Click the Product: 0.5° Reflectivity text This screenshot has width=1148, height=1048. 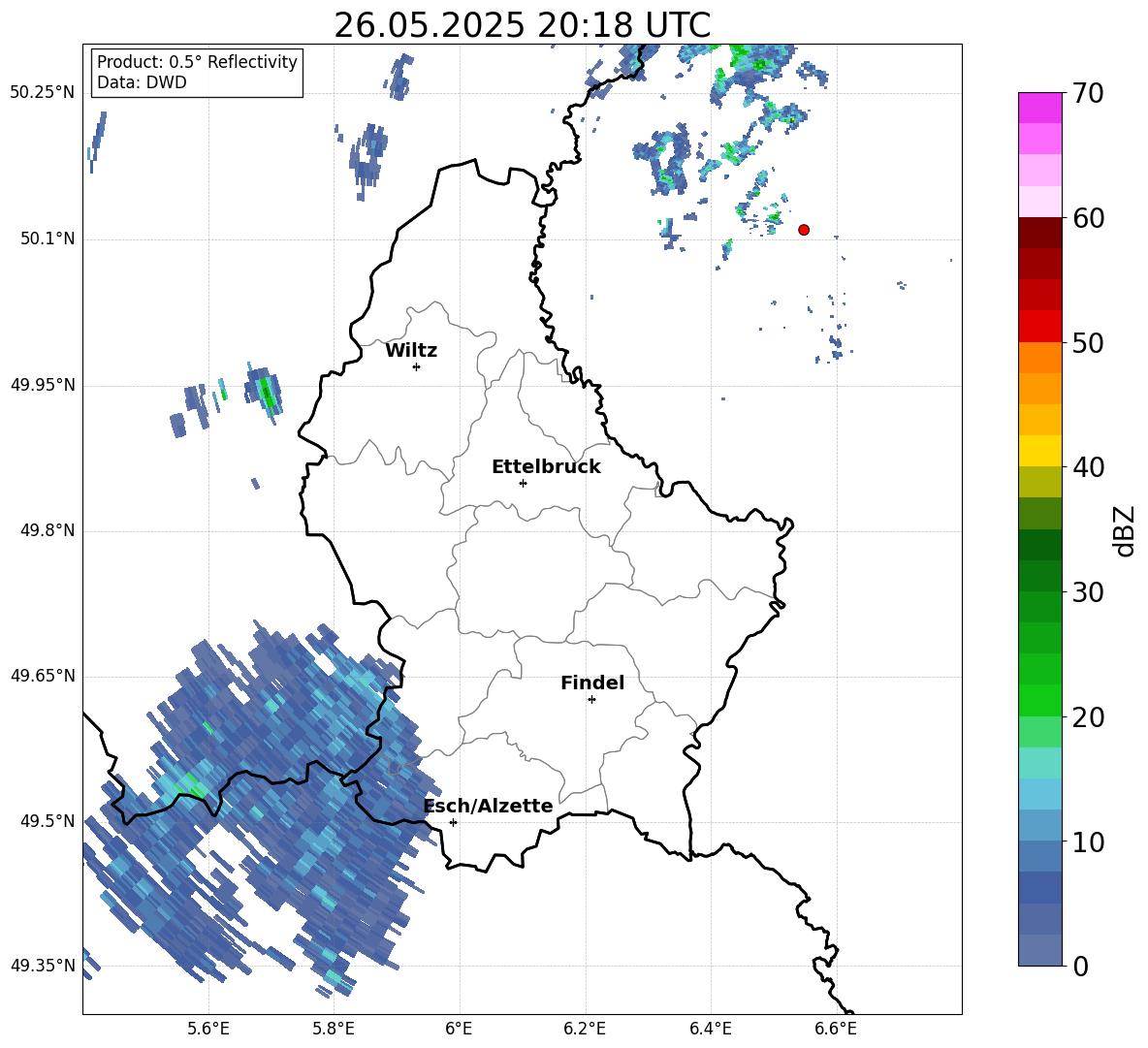[x=197, y=62]
